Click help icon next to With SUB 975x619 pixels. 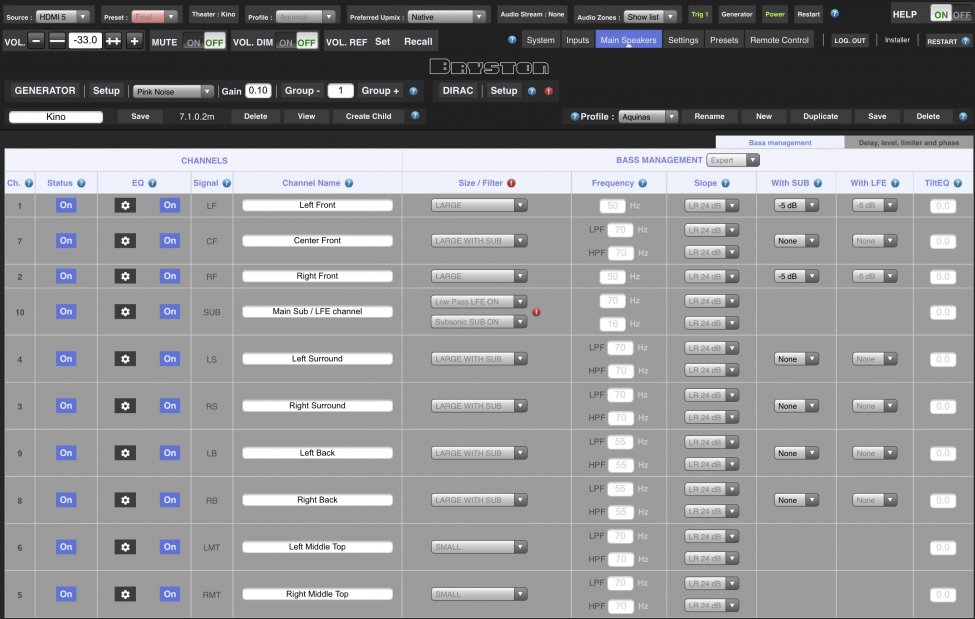point(818,183)
